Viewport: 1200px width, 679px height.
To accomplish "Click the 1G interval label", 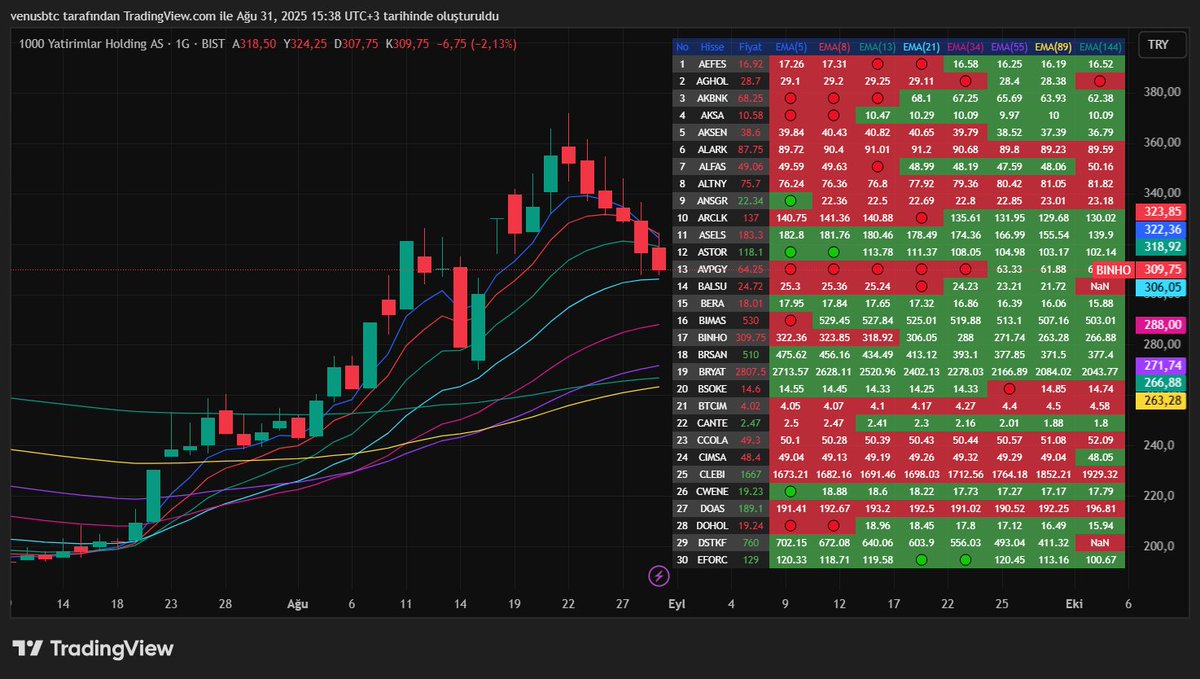I will coord(182,44).
